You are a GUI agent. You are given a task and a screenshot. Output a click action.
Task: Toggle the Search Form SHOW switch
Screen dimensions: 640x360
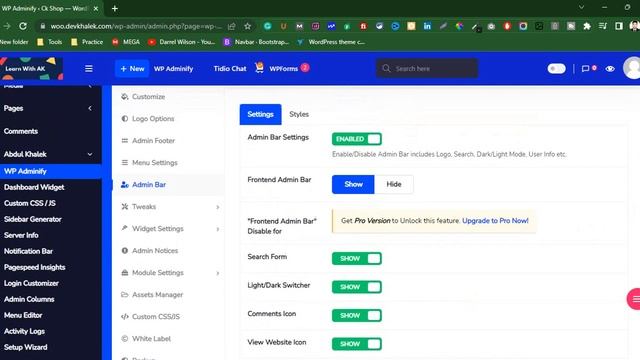[x=357, y=258]
